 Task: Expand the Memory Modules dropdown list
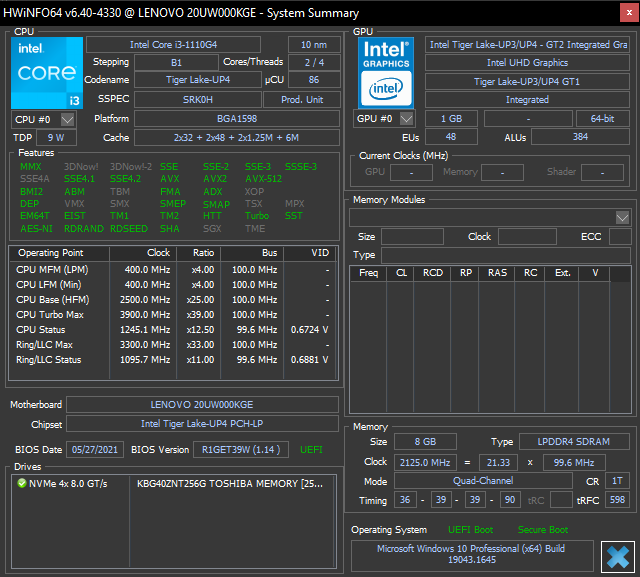click(x=622, y=217)
